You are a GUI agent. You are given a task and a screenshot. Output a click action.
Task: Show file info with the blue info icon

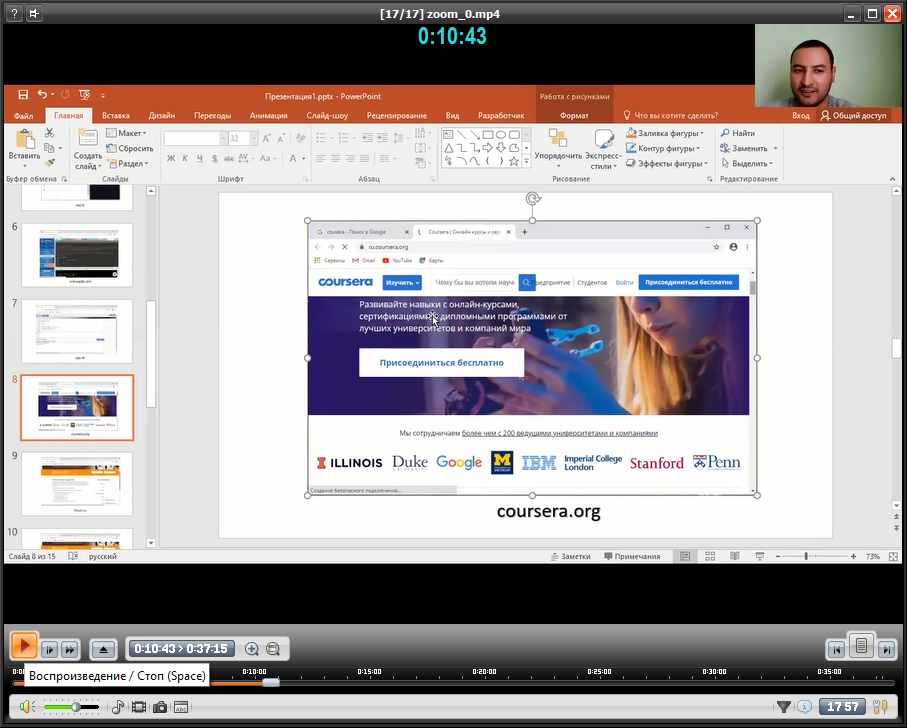click(x=804, y=707)
